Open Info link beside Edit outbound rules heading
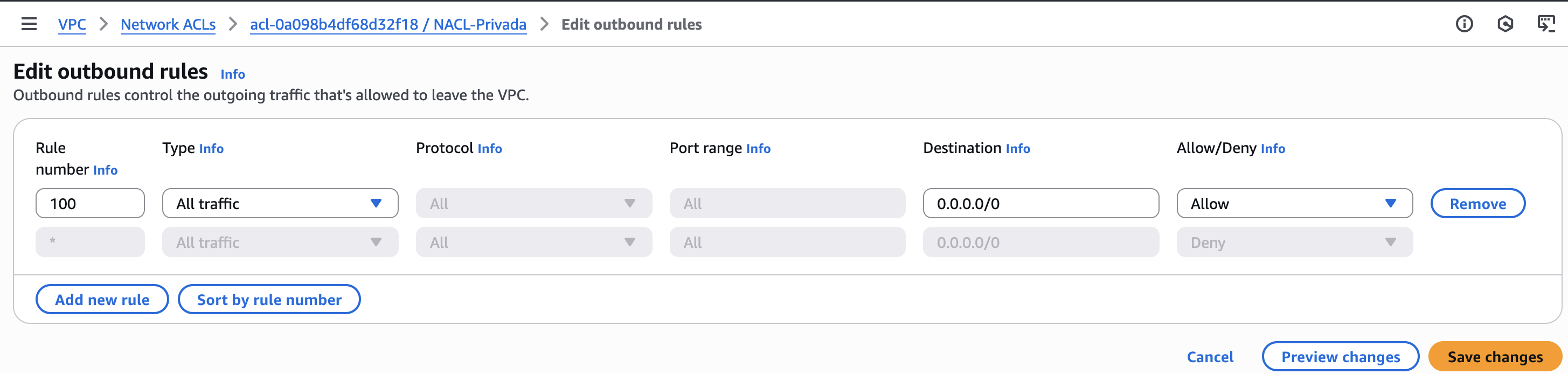Viewport: 1568px width, 374px height. pos(233,74)
